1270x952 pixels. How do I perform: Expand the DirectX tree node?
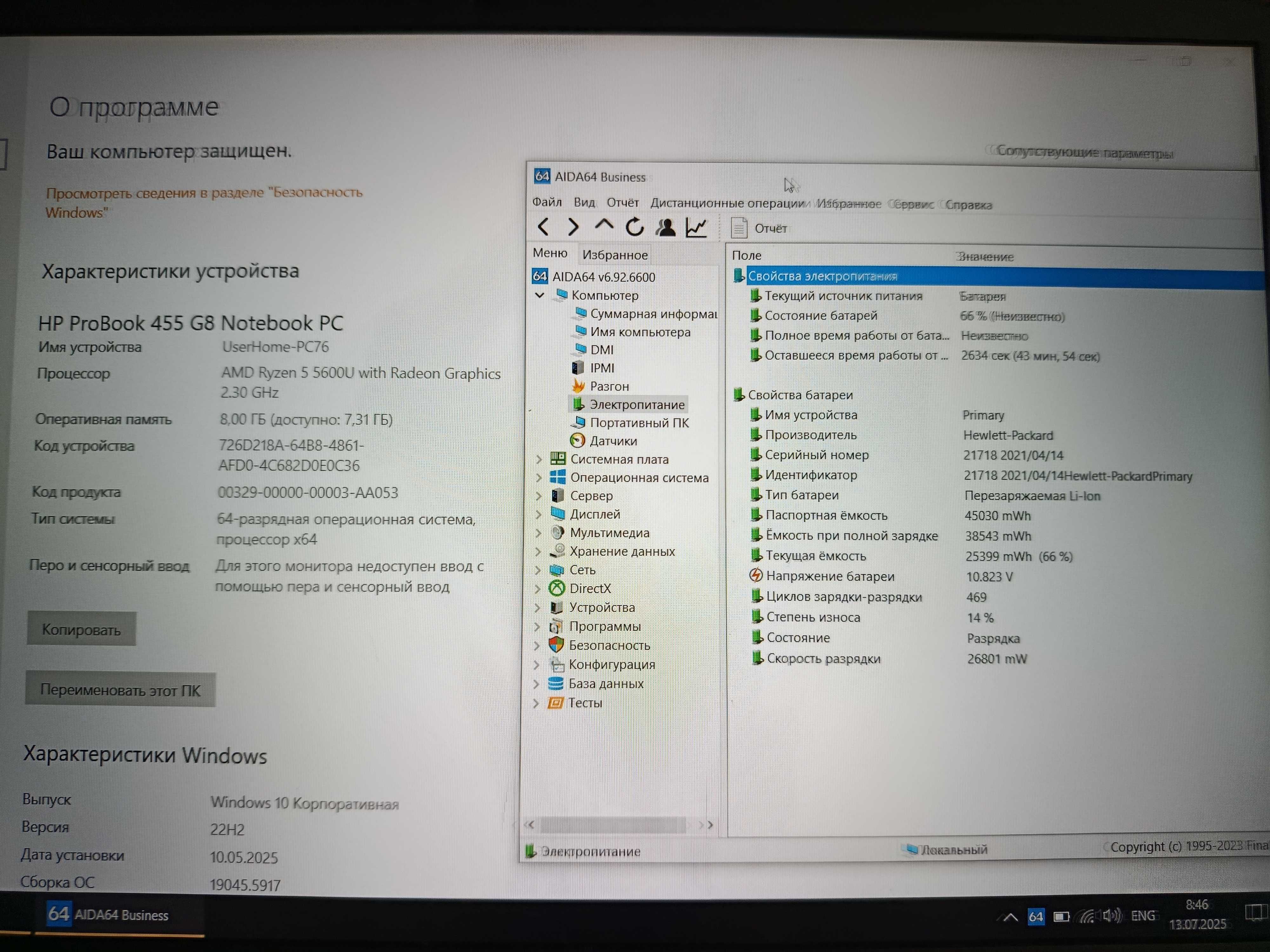point(538,589)
